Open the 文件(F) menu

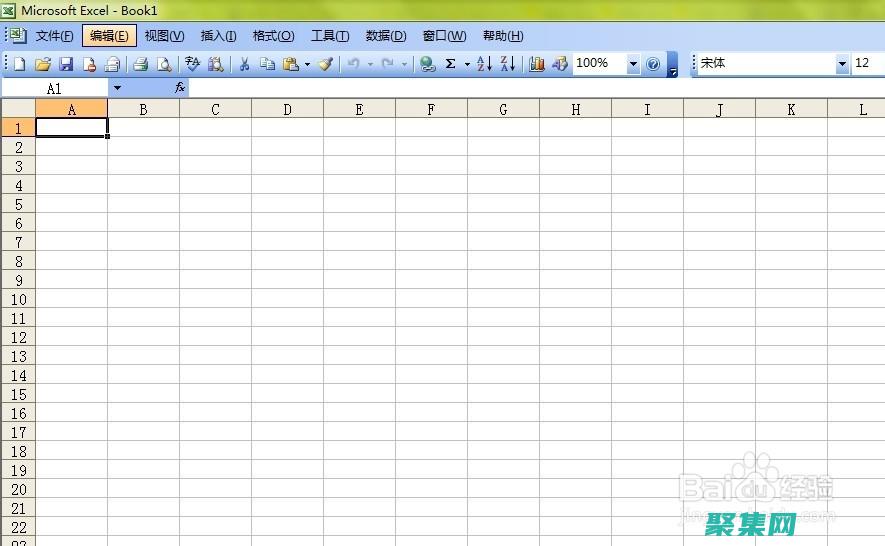tap(54, 36)
